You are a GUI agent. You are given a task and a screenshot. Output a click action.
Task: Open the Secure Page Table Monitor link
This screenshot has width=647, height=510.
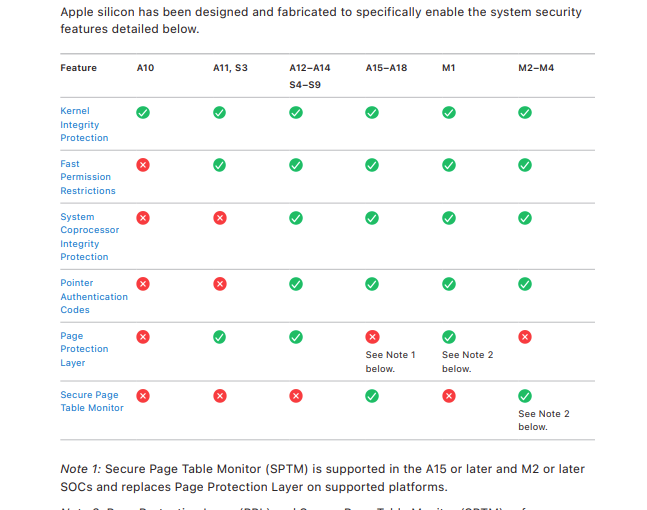(92, 401)
